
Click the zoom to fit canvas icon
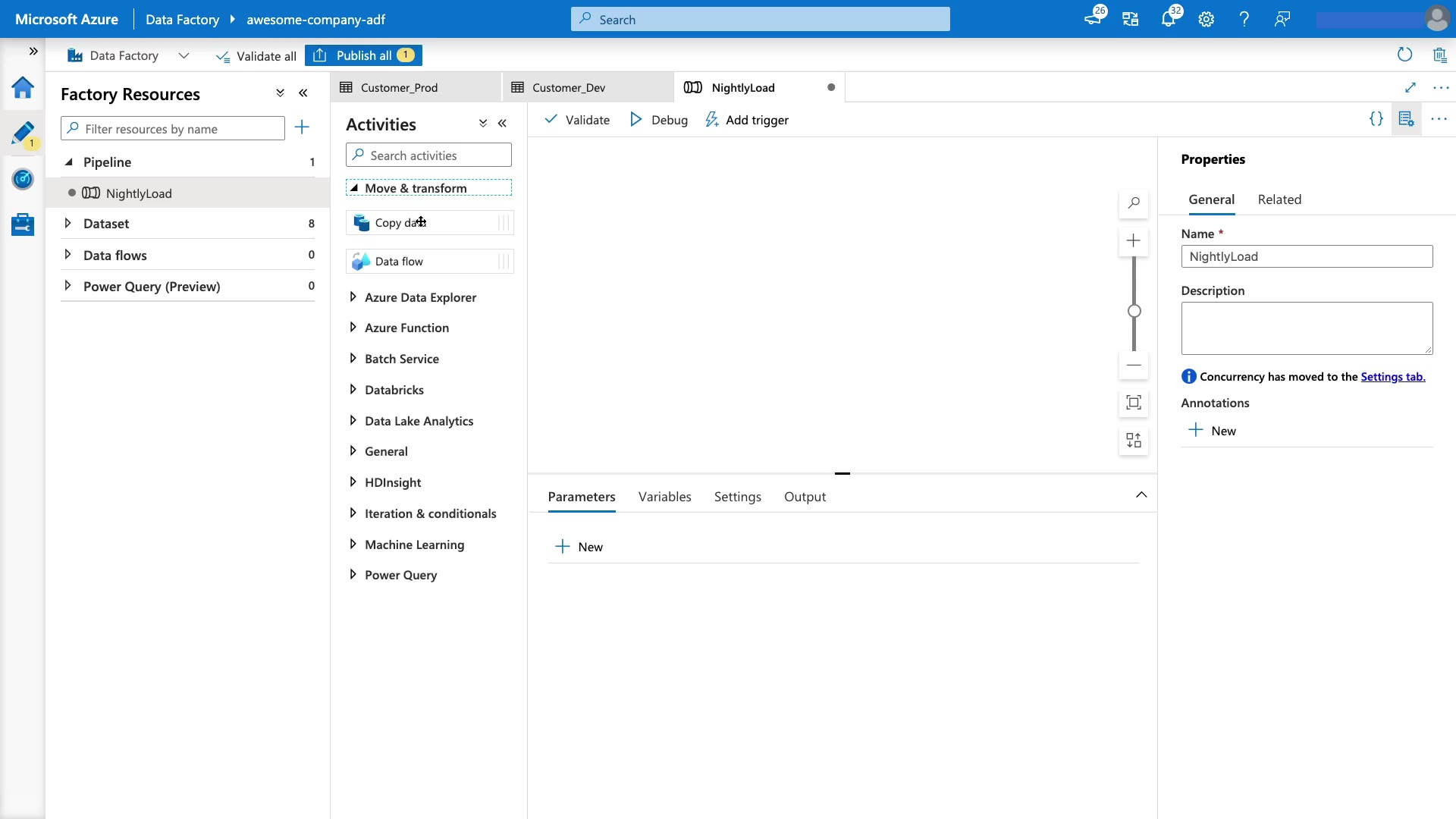pyautogui.click(x=1134, y=403)
